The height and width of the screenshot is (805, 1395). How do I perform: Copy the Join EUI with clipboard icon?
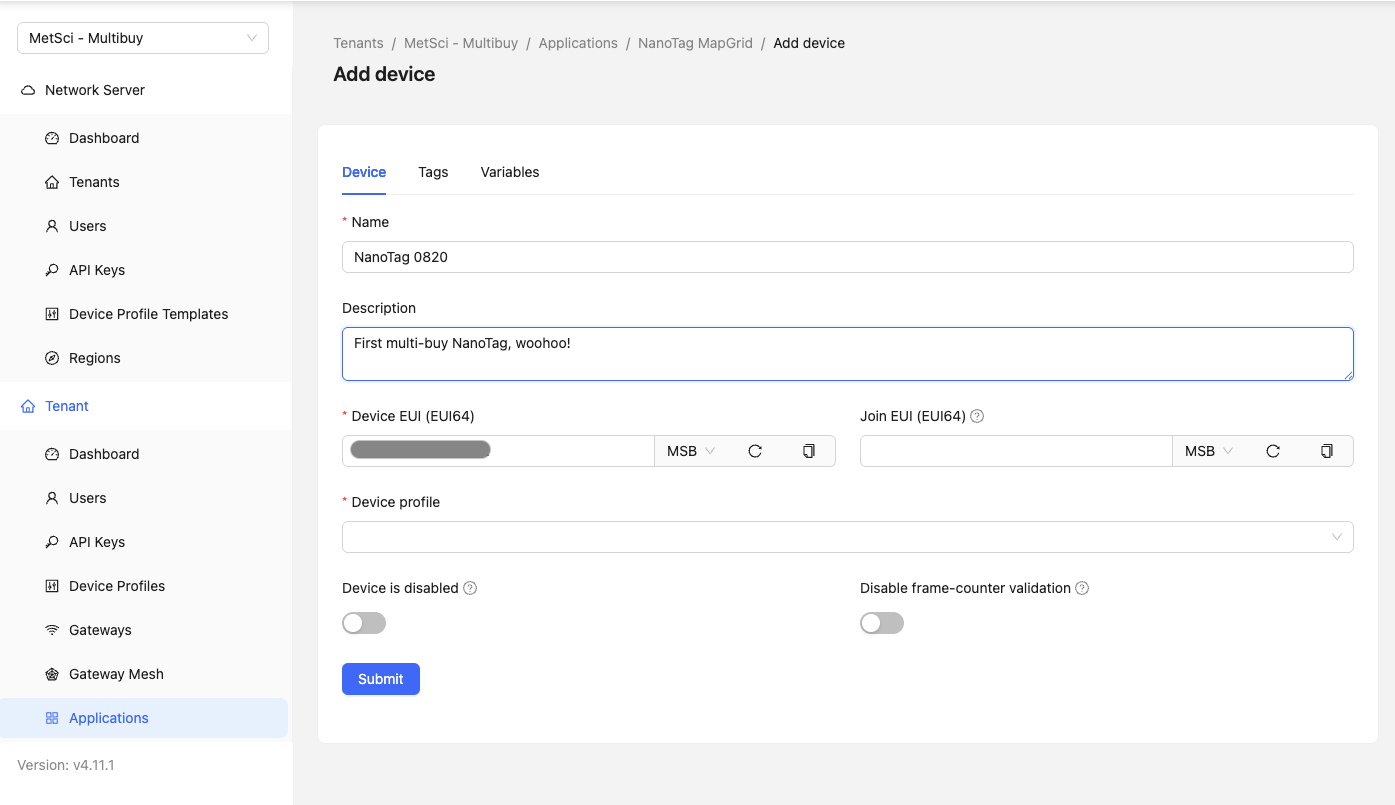click(x=1327, y=451)
